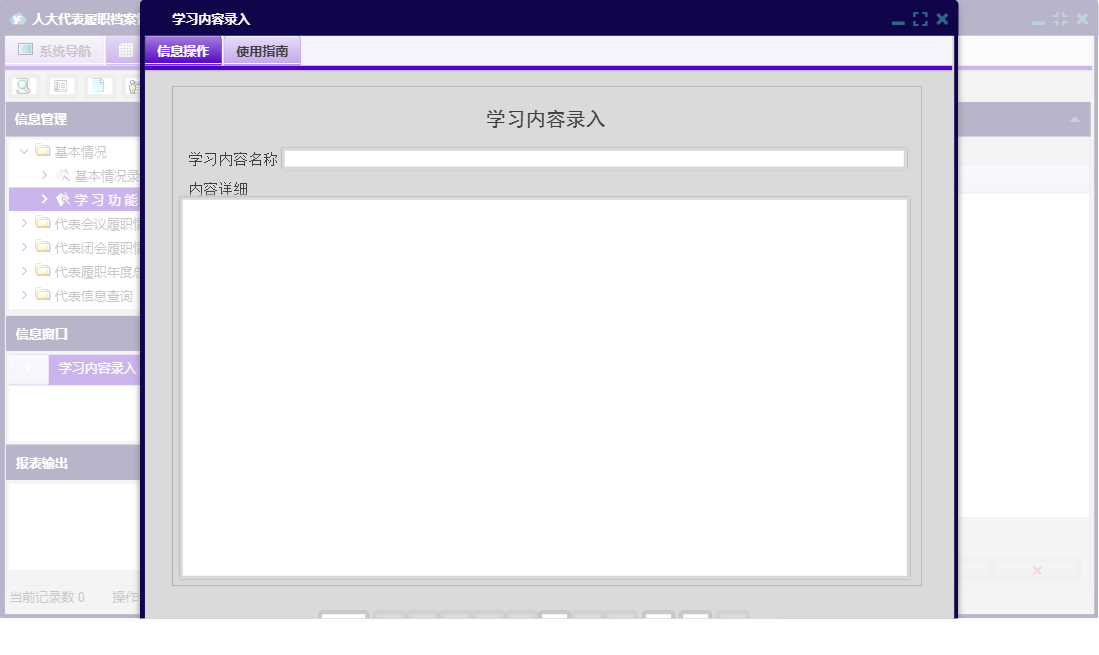Image resolution: width=1099 pixels, height=655 pixels.
Task: Click the 代表会议履职 folder icon
Action: click(x=43, y=223)
